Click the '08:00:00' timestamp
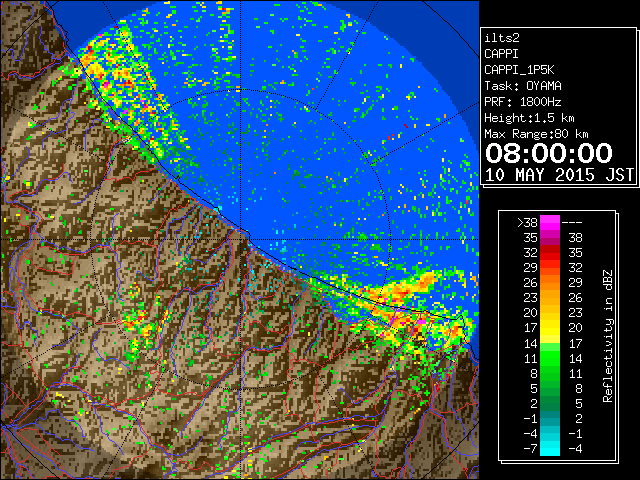The width and height of the screenshot is (640, 480). 549,153
